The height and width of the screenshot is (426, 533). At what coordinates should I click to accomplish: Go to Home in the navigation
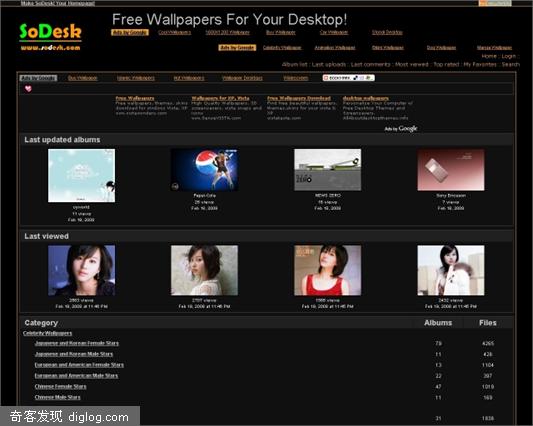pos(489,56)
